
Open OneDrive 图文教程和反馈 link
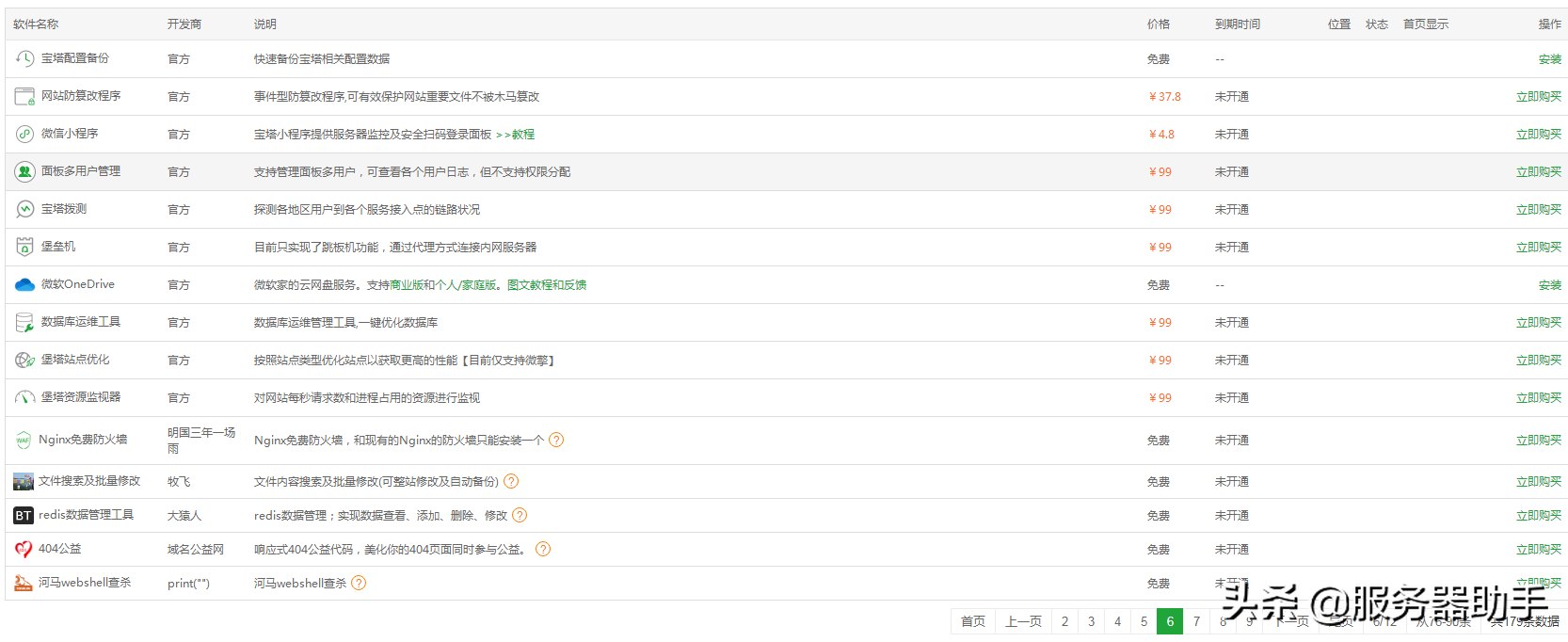[x=547, y=284]
